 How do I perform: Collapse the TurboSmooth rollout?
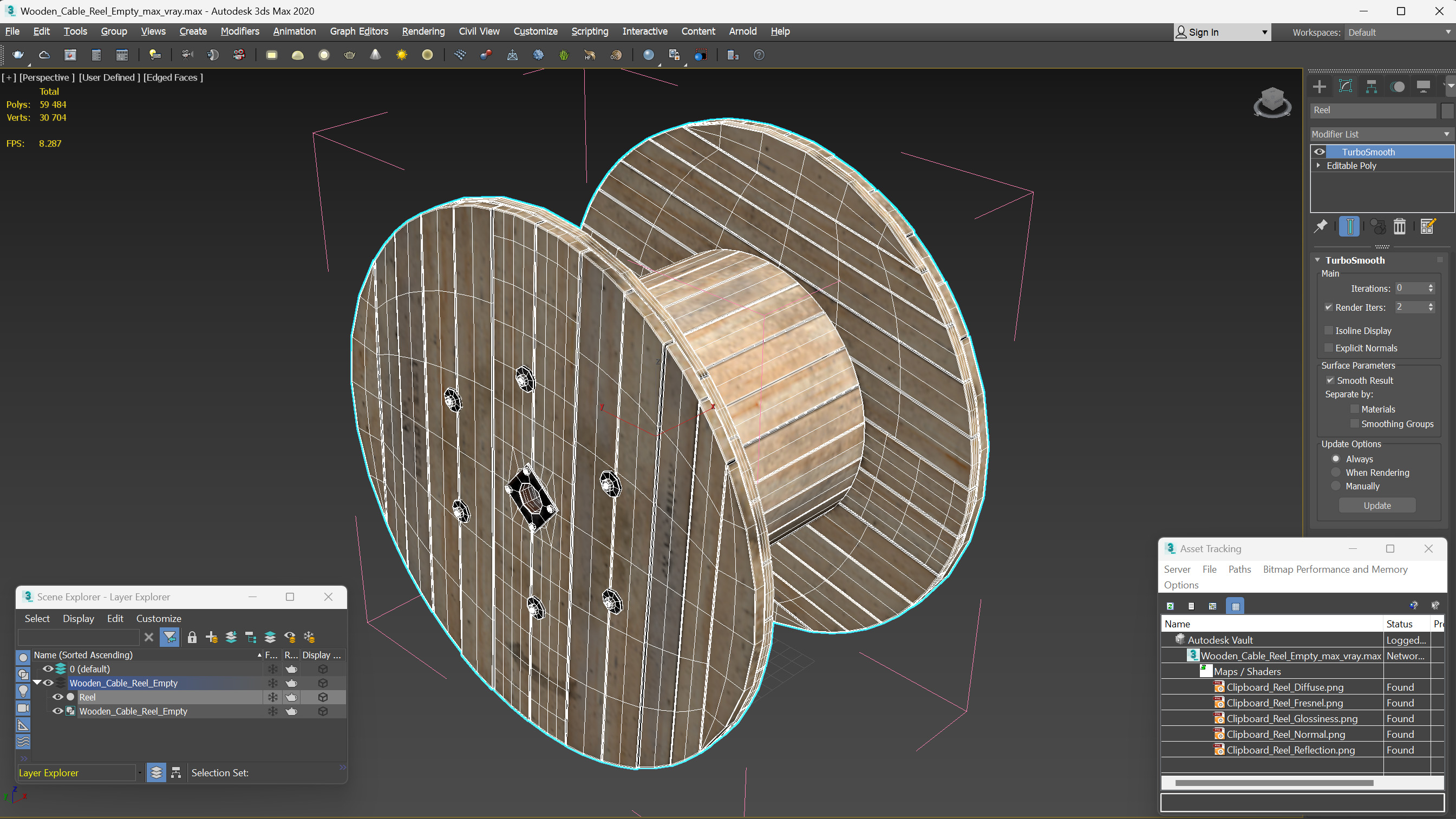tap(1318, 260)
